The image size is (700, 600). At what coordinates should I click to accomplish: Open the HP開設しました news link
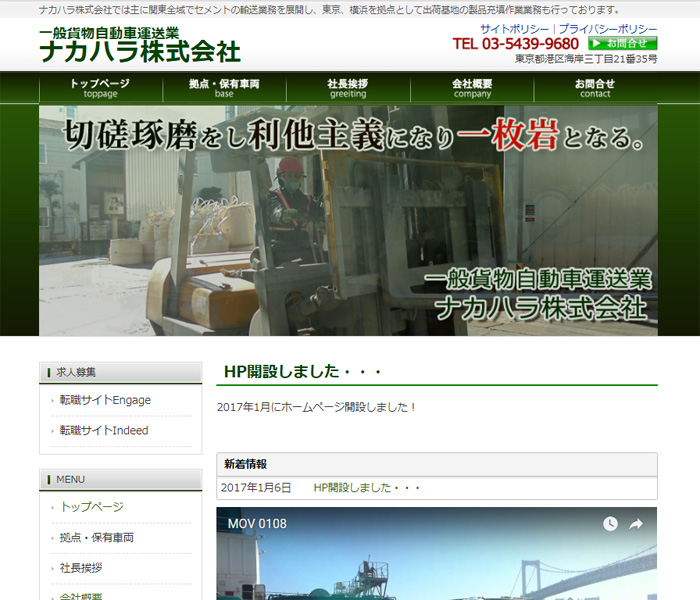(x=367, y=488)
